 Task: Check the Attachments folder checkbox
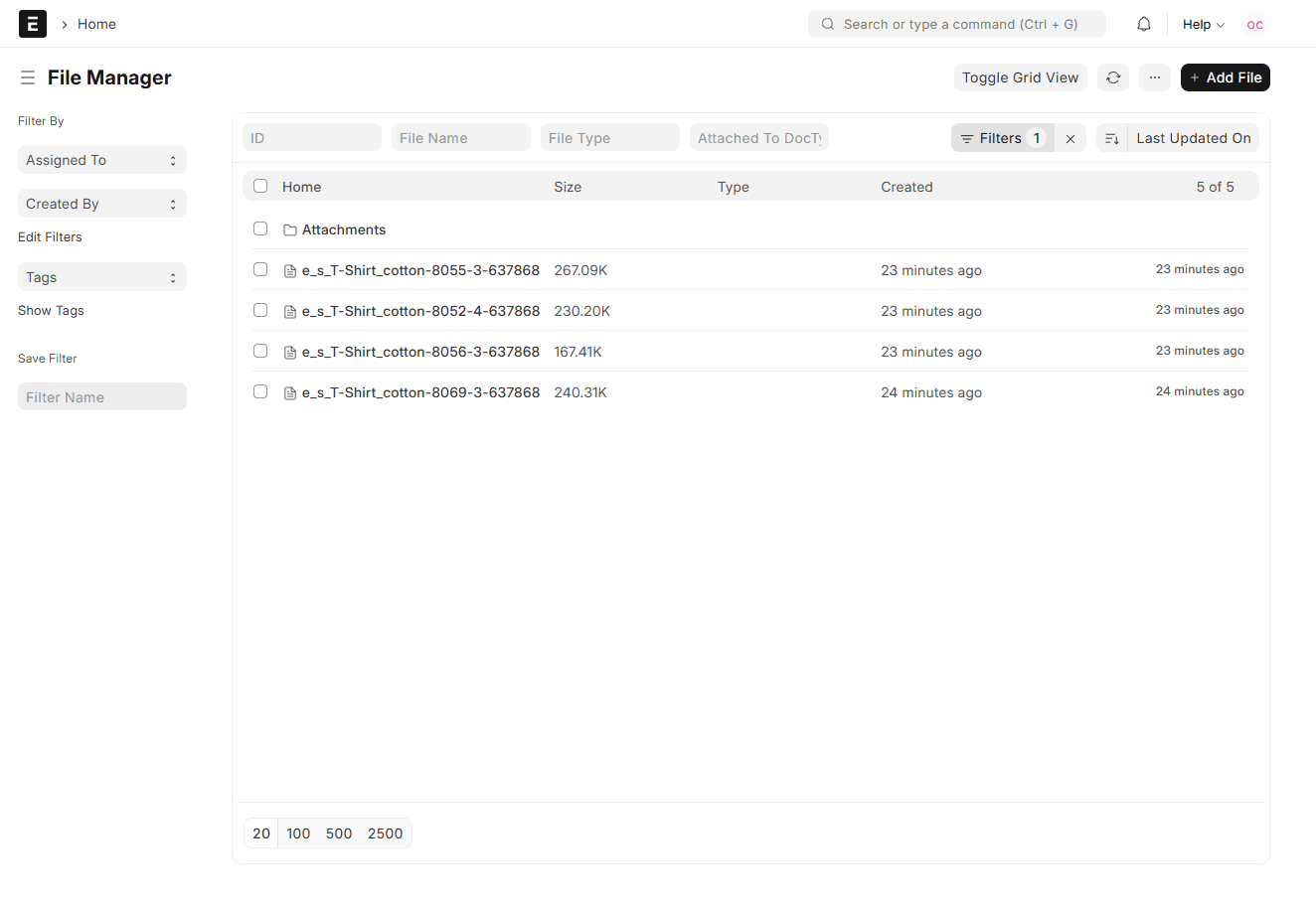pos(260,228)
